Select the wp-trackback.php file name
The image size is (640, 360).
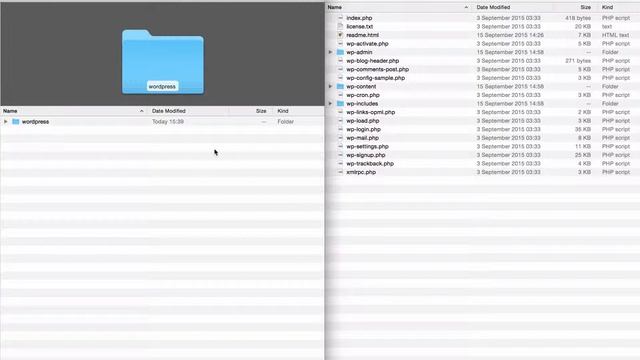click(370, 164)
